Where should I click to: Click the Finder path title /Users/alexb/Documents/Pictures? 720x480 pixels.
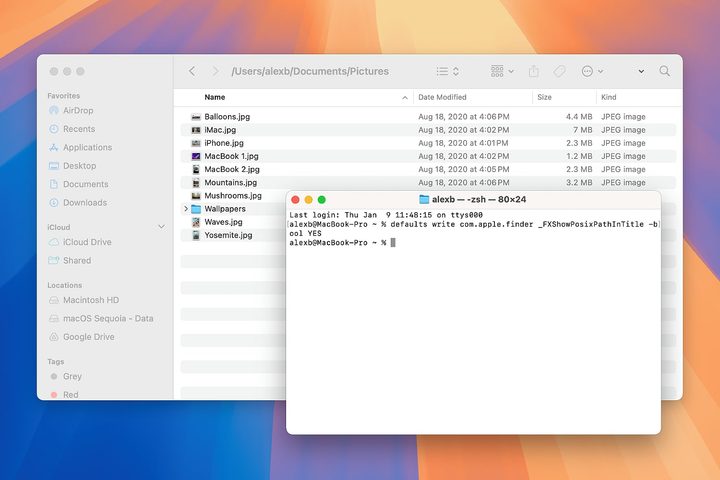tap(310, 71)
